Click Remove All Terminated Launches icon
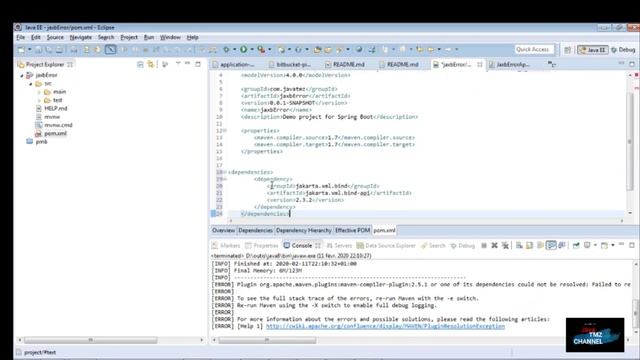Screen dimensions: 640x360 click(x=505, y=245)
